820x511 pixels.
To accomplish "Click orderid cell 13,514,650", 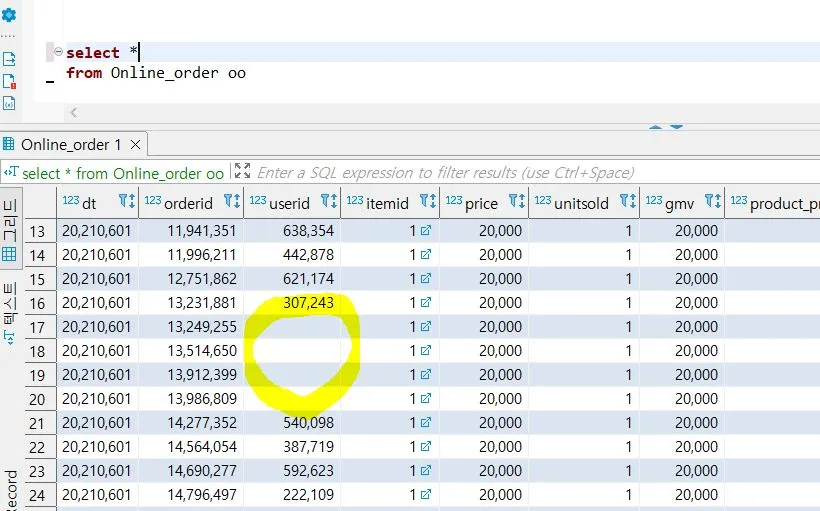I will [191, 351].
